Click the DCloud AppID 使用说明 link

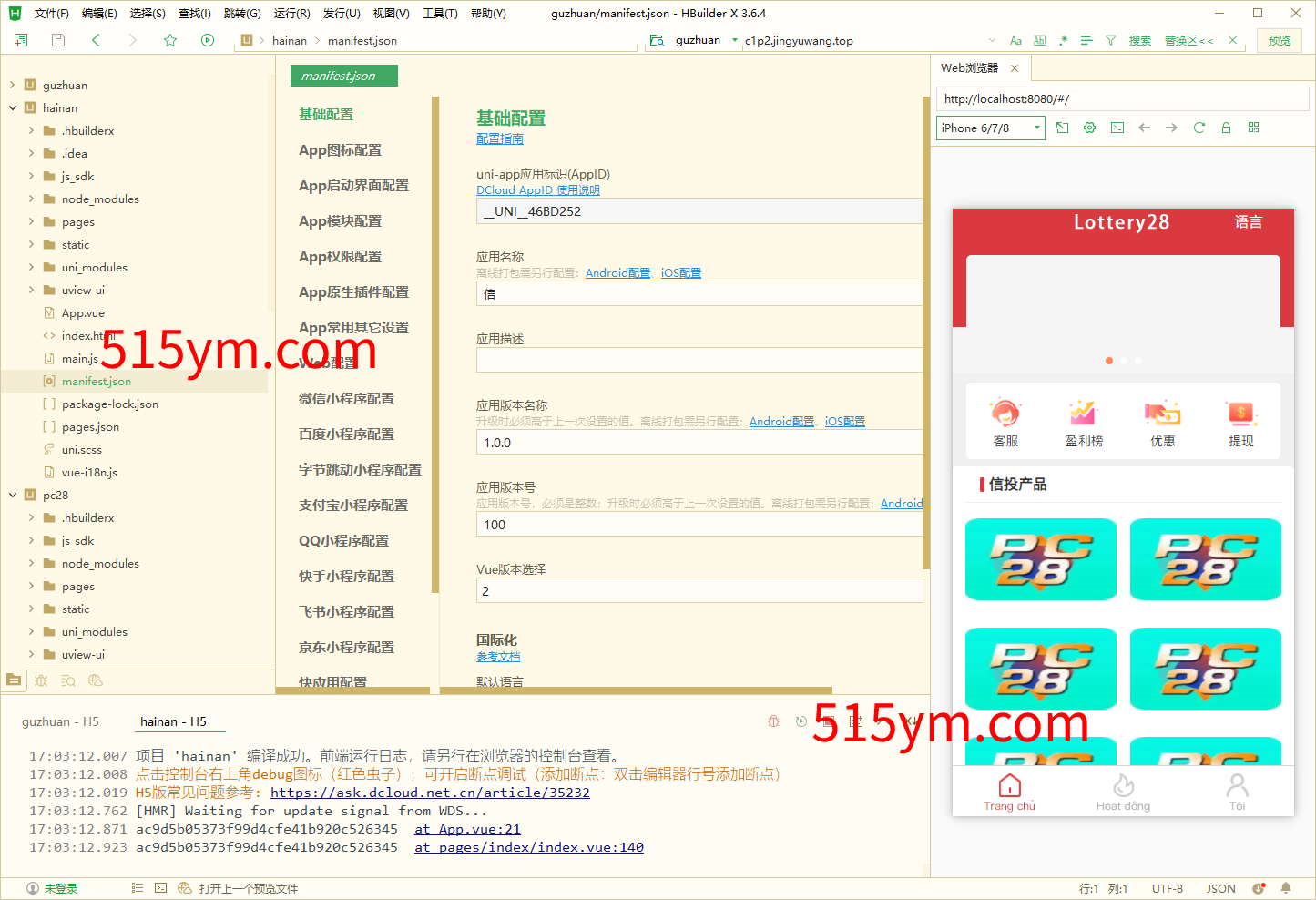click(537, 189)
